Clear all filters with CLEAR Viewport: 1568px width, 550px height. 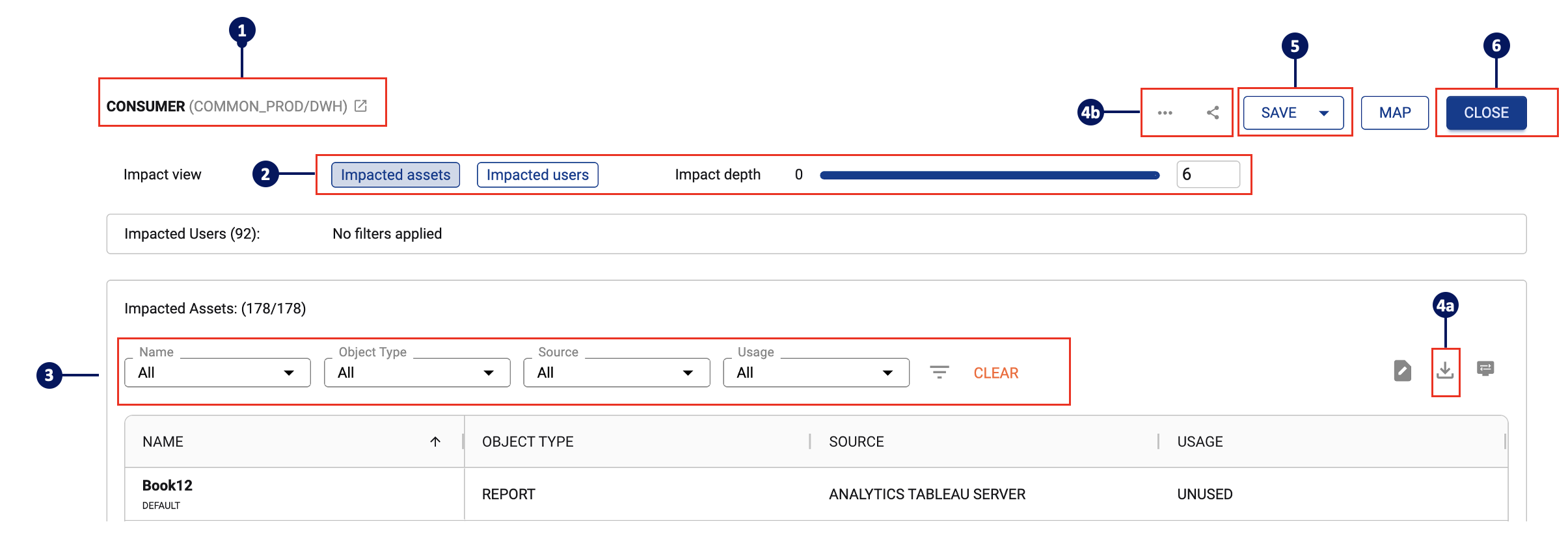tap(995, 373)
